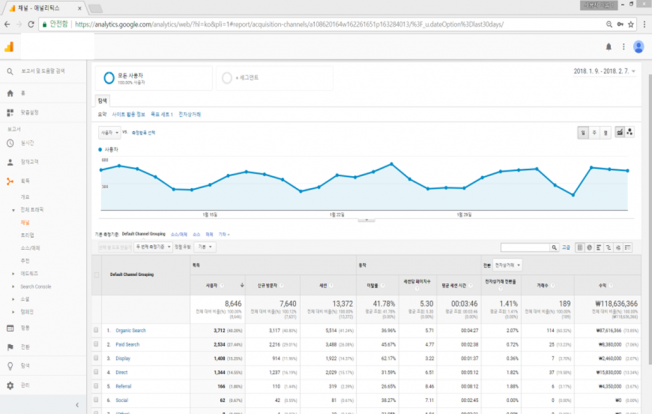Select the performance bar view icon
This screenshot has height=414, width=652.
[x=599, y=247]
